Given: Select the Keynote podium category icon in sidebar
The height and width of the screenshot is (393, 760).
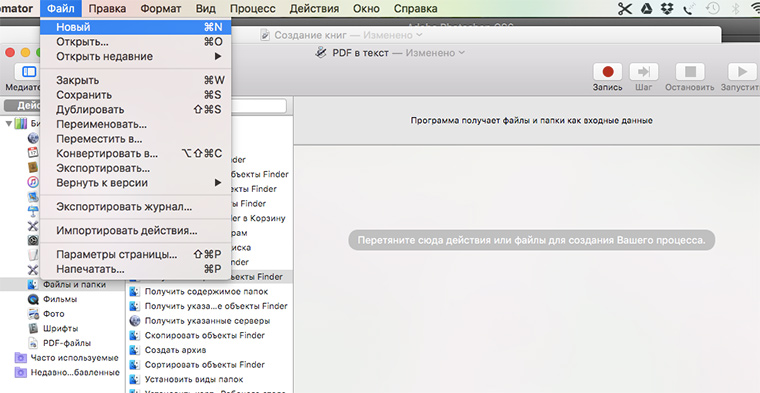Looking at the screenshot, I should (32, 211).
